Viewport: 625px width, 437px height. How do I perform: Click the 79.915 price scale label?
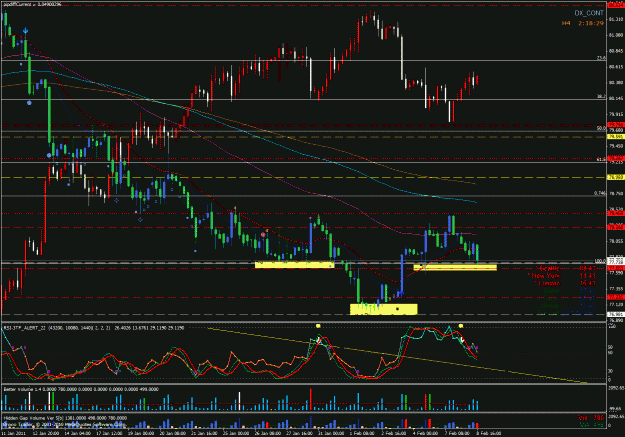[x=616, y=114]
